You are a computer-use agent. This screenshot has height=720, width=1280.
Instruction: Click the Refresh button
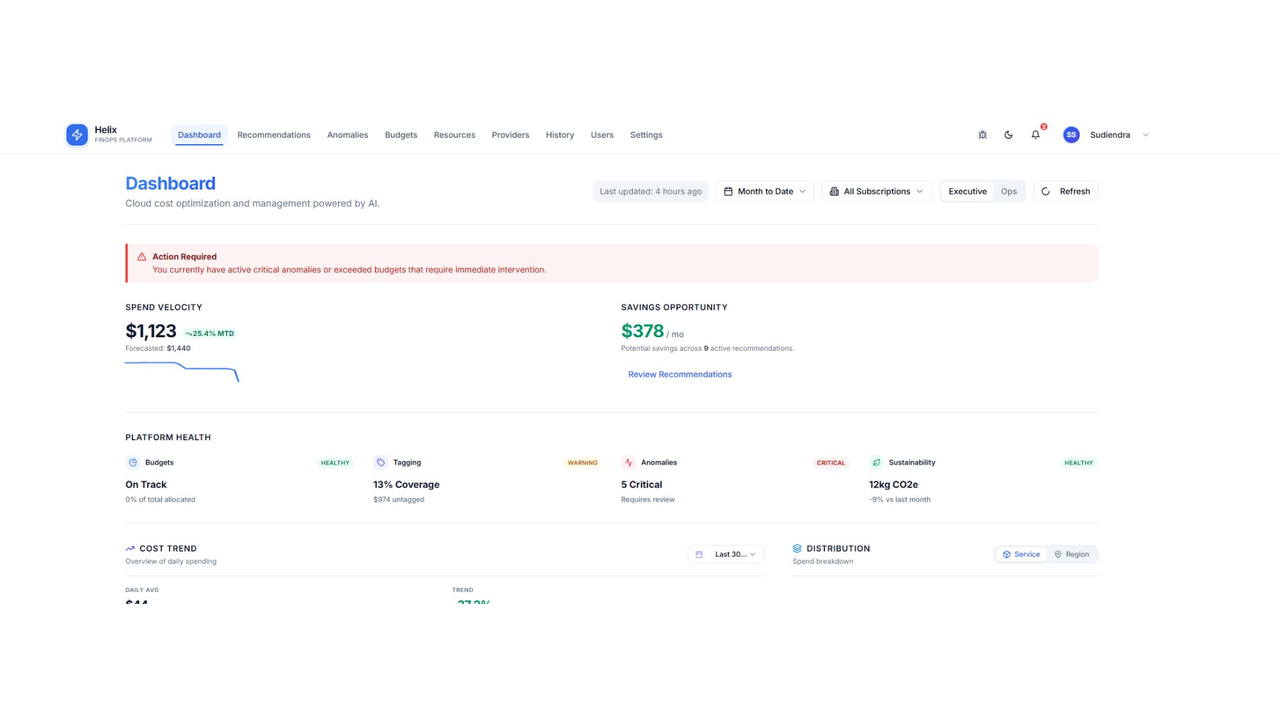[1065, 191]
